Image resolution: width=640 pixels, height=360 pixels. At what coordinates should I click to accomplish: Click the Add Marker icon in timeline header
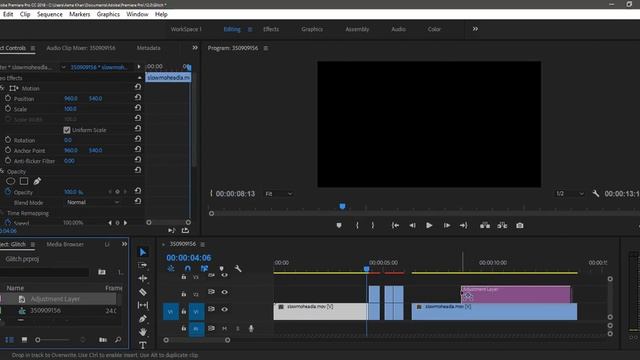click(x=222, y=269)
